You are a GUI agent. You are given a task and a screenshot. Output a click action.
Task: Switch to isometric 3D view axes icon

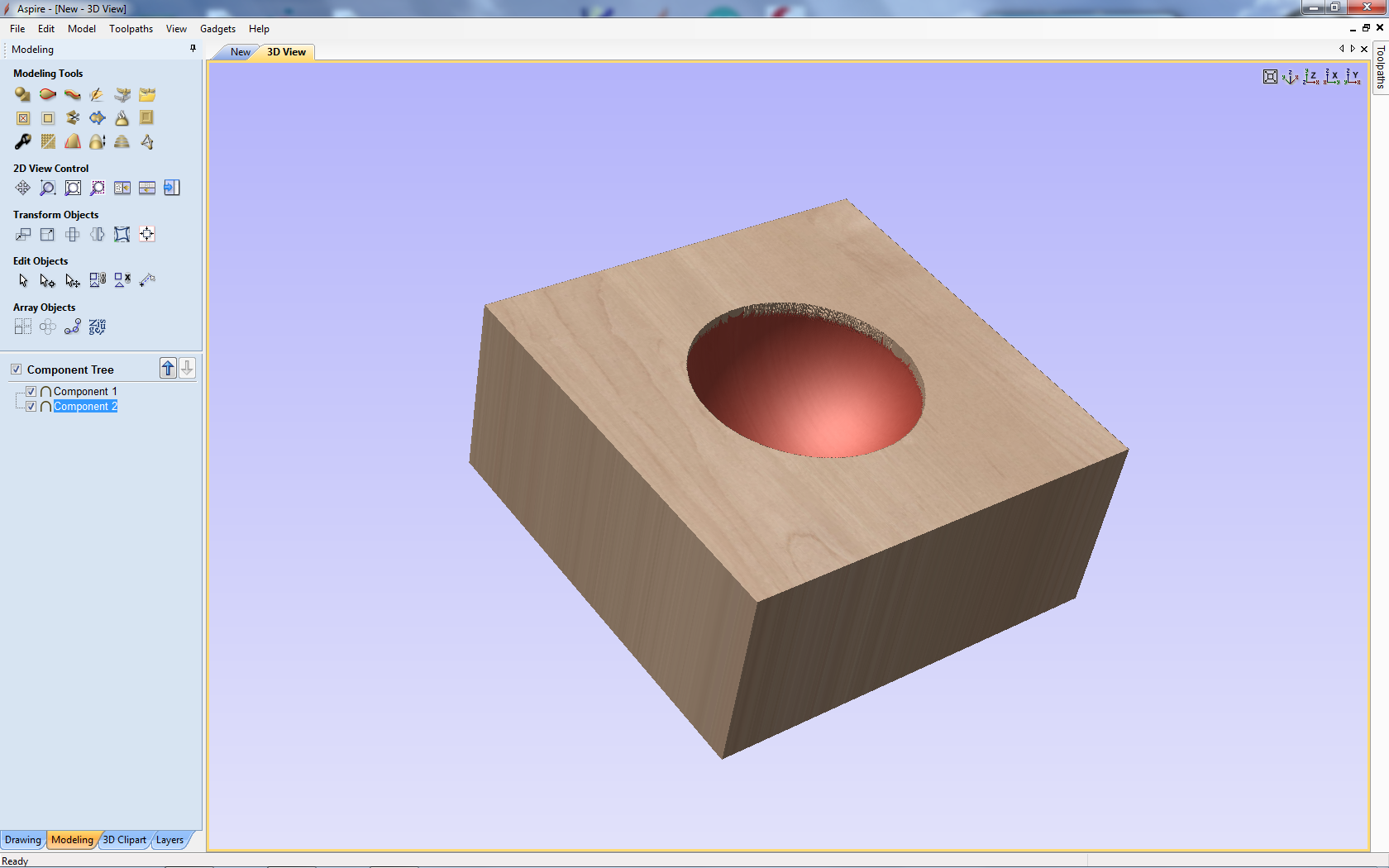click(x=1290, y=77)
